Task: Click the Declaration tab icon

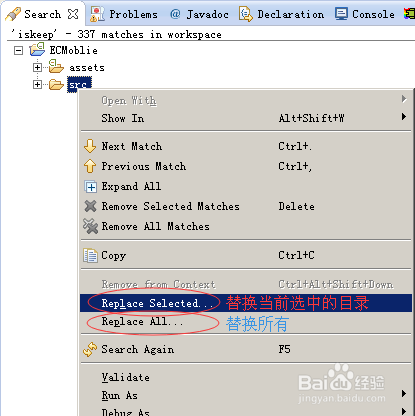Action: click(246, 14)
